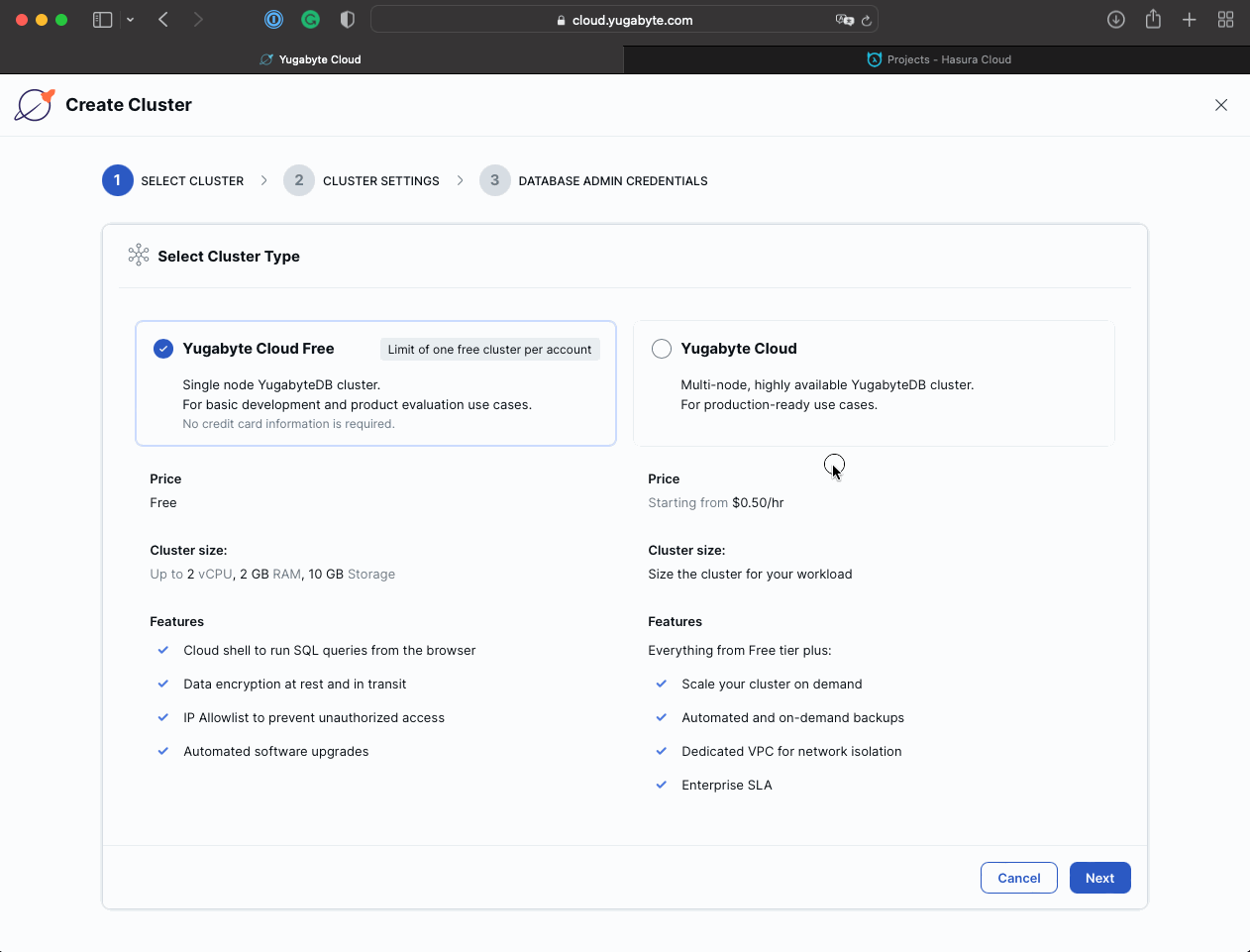Open Safari's Downloads icon
1250x952 pixels.
tap(1115, 19)
